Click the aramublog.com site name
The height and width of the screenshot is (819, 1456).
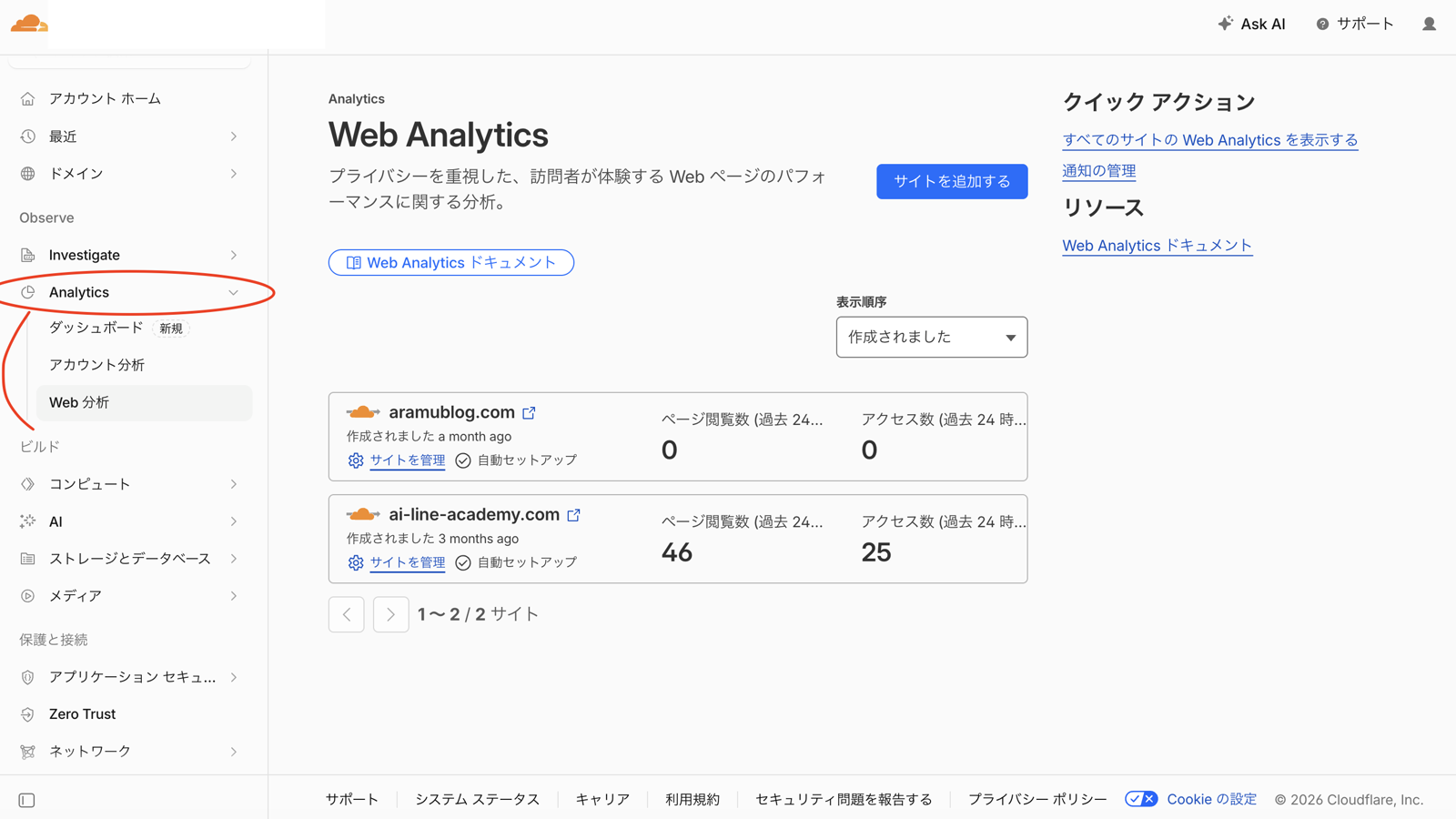pyautogui.click(x=451, y=412)
